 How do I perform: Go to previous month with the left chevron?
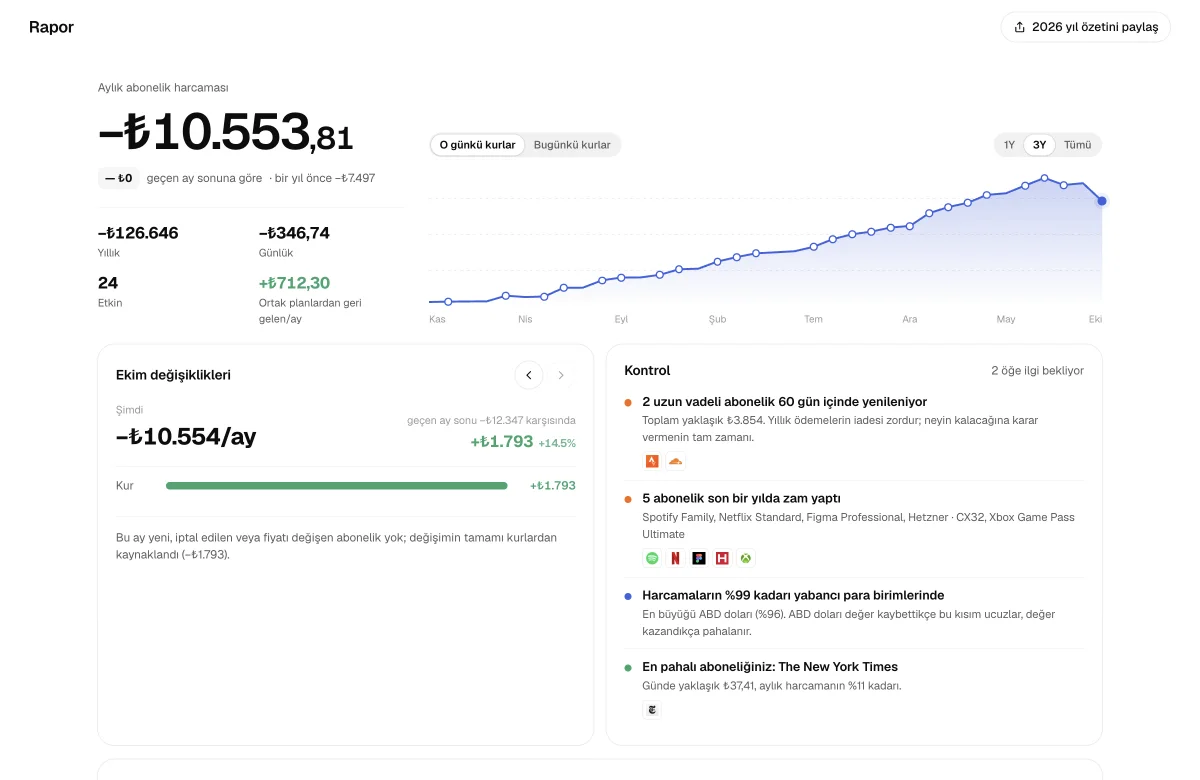point(529,375)
